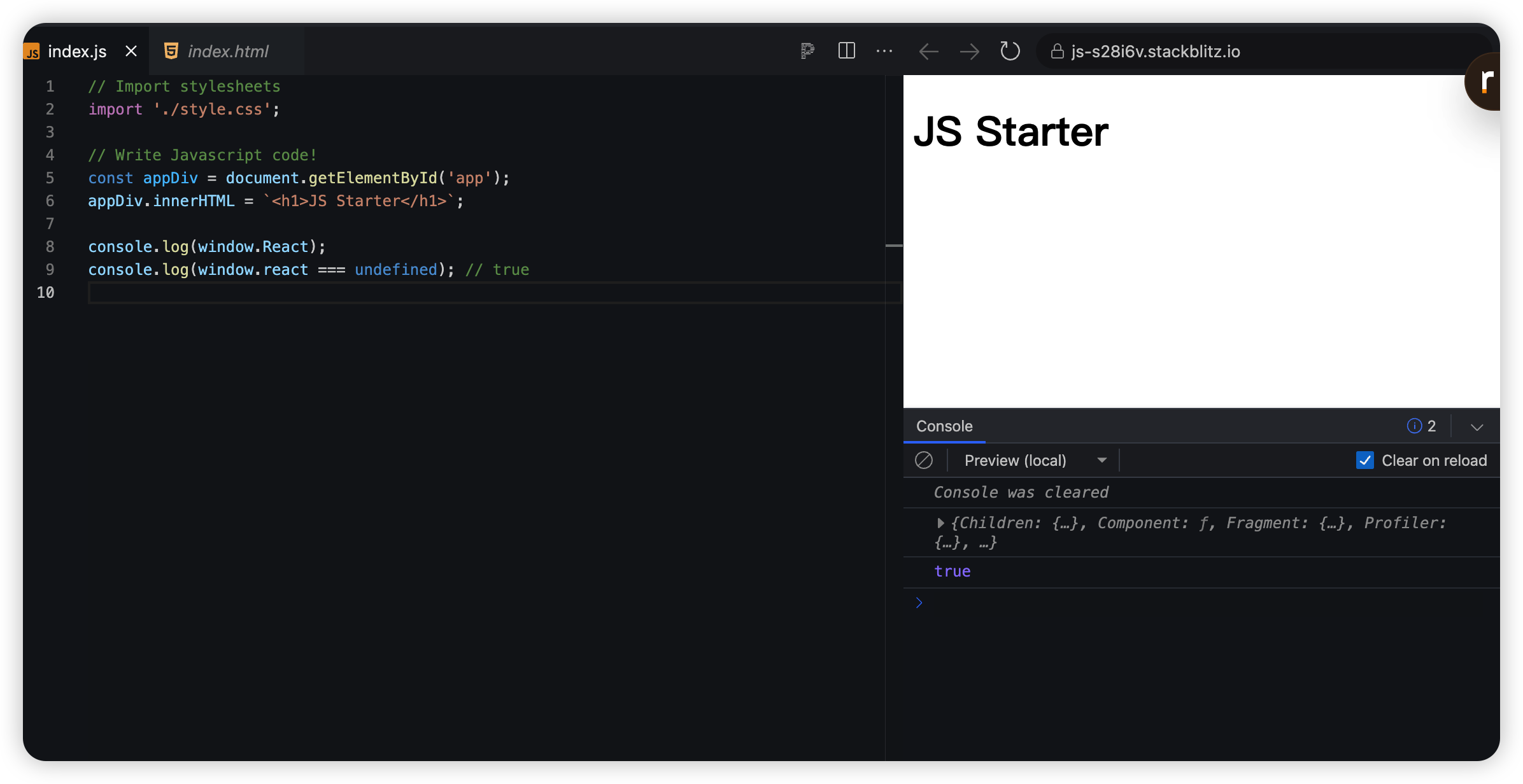Select the index.js tab
Screen dimensions: 1523x784
(76, 51)
